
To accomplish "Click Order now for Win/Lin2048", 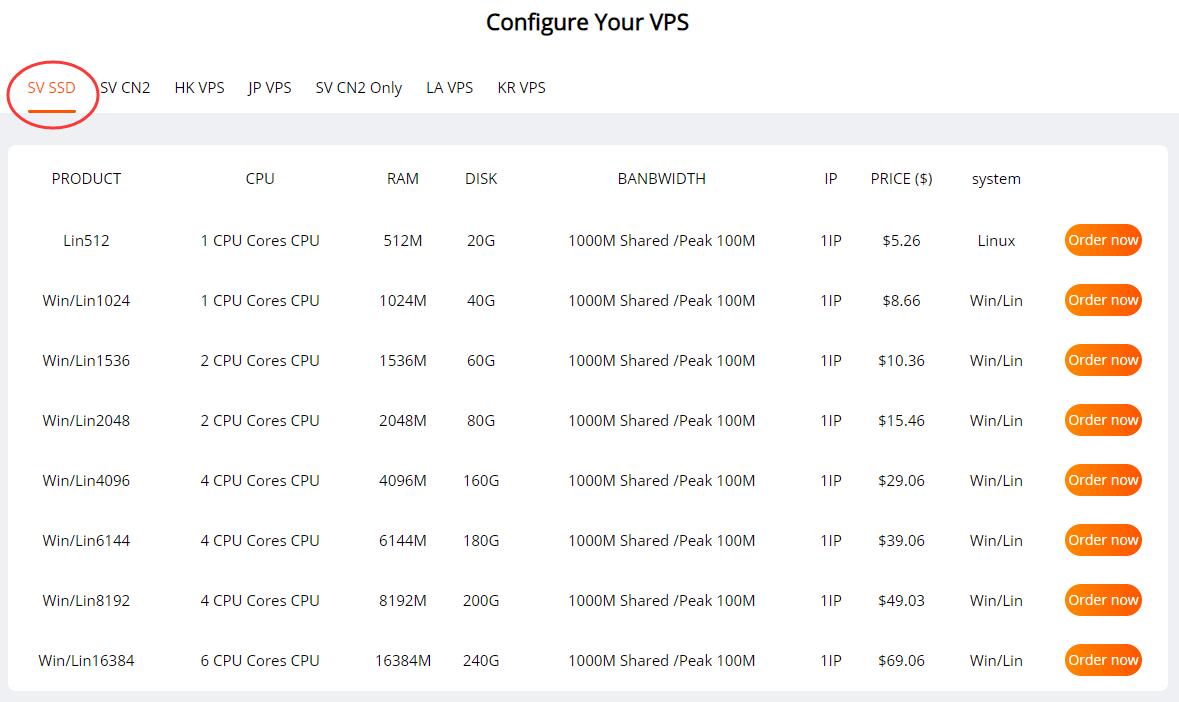I will click(x=1103, y=420).
